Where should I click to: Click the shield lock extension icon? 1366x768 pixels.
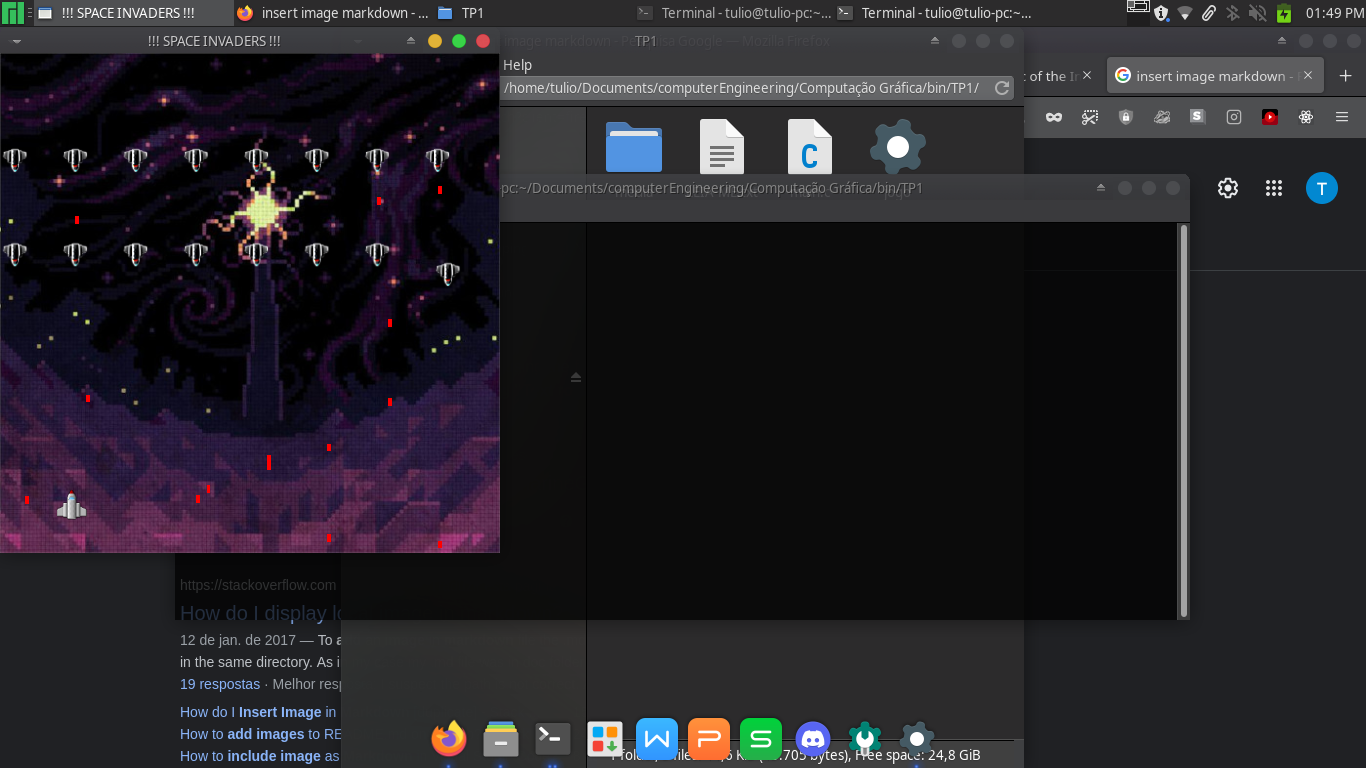1126,117
